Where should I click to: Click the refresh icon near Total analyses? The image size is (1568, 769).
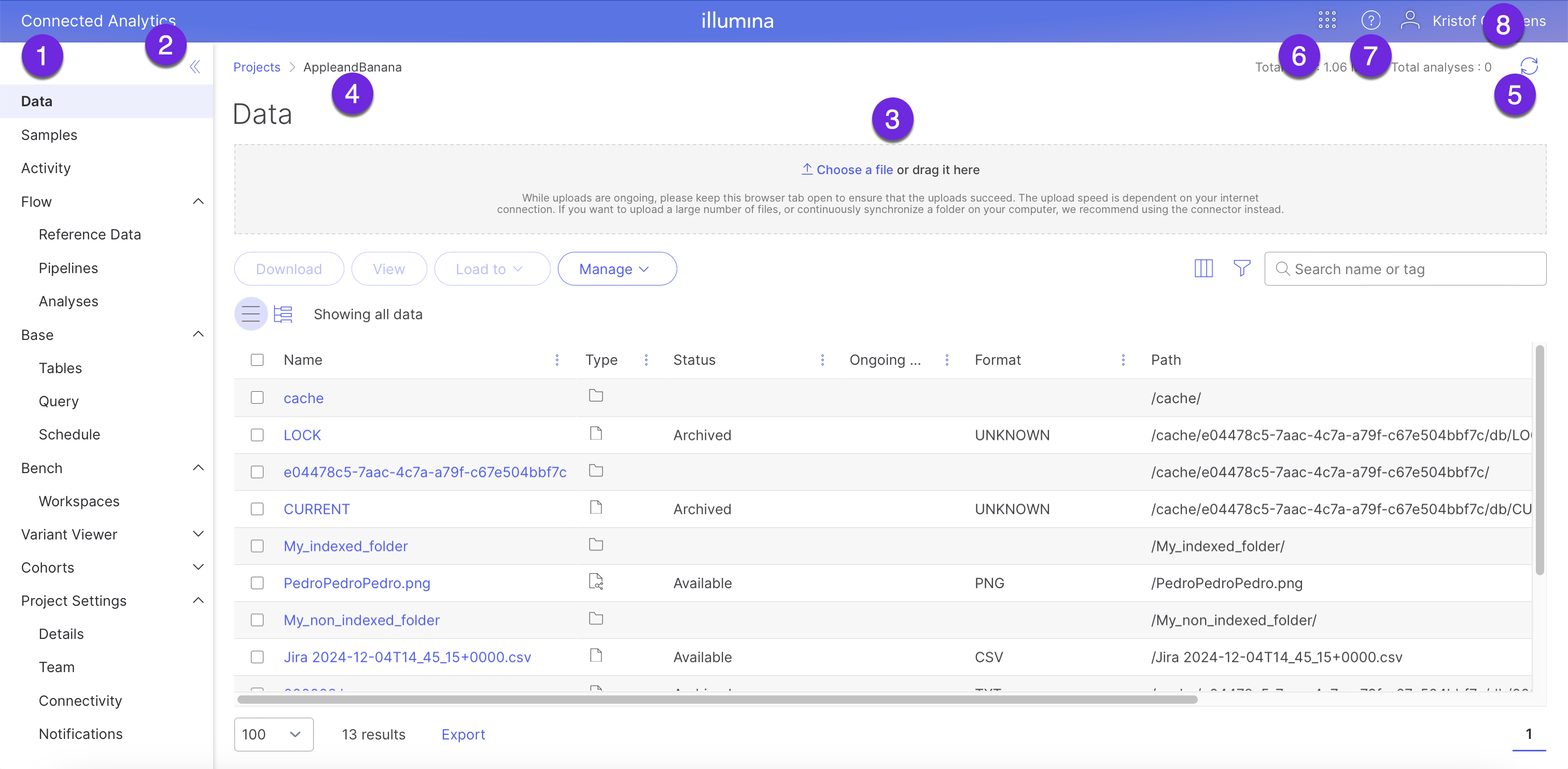point(1529,65)
